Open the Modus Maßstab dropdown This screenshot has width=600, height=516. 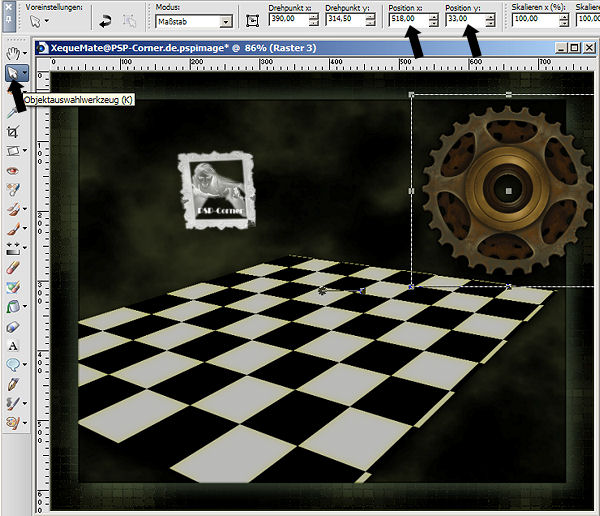pyautogui.click(x=226, y=20)
